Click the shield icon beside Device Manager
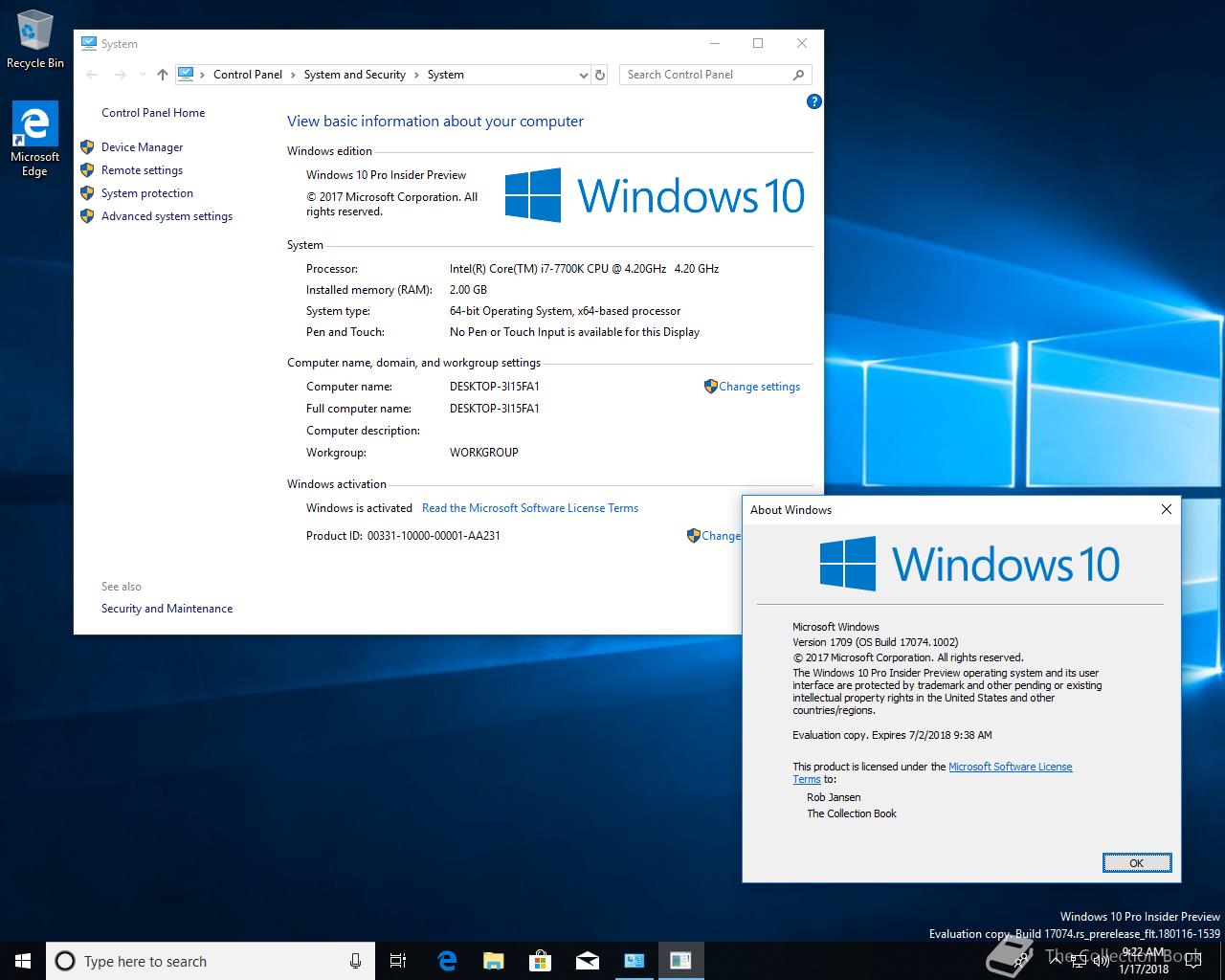This screenshot has height=980, width=1225. [x=87, y=147]
